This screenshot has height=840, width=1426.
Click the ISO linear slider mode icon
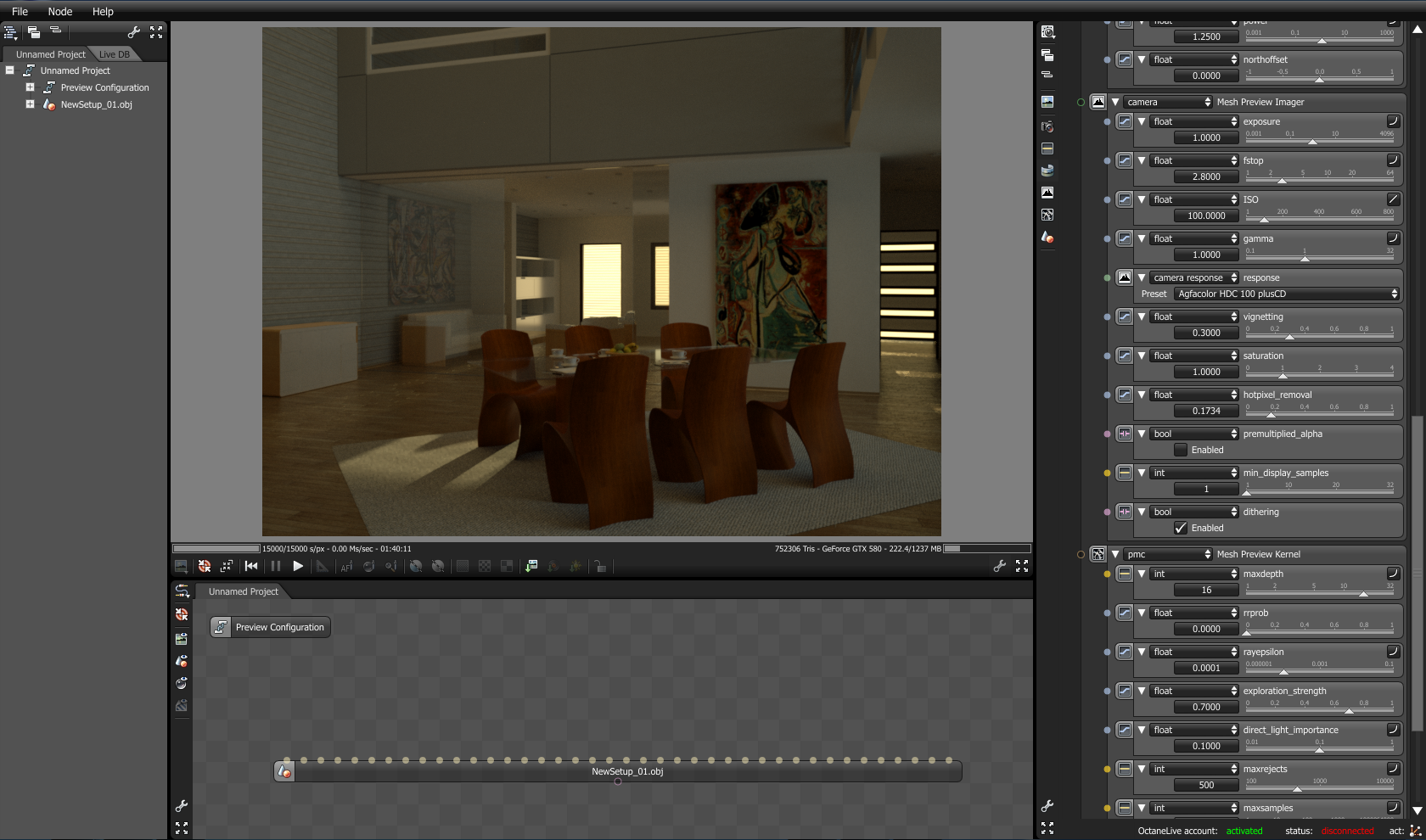pyautogui.click(x=1393, y=199)
